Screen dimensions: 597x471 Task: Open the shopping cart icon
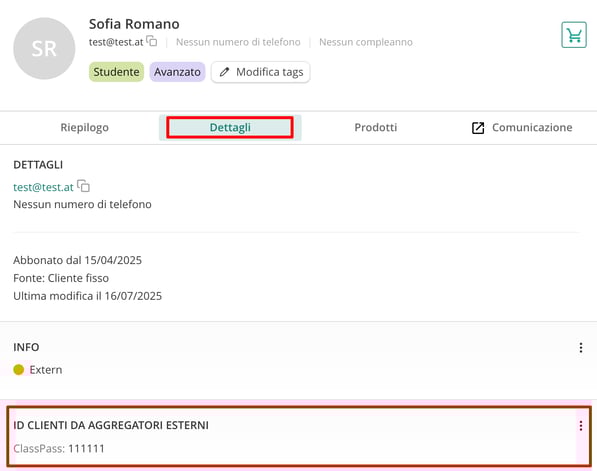point(574,35)
